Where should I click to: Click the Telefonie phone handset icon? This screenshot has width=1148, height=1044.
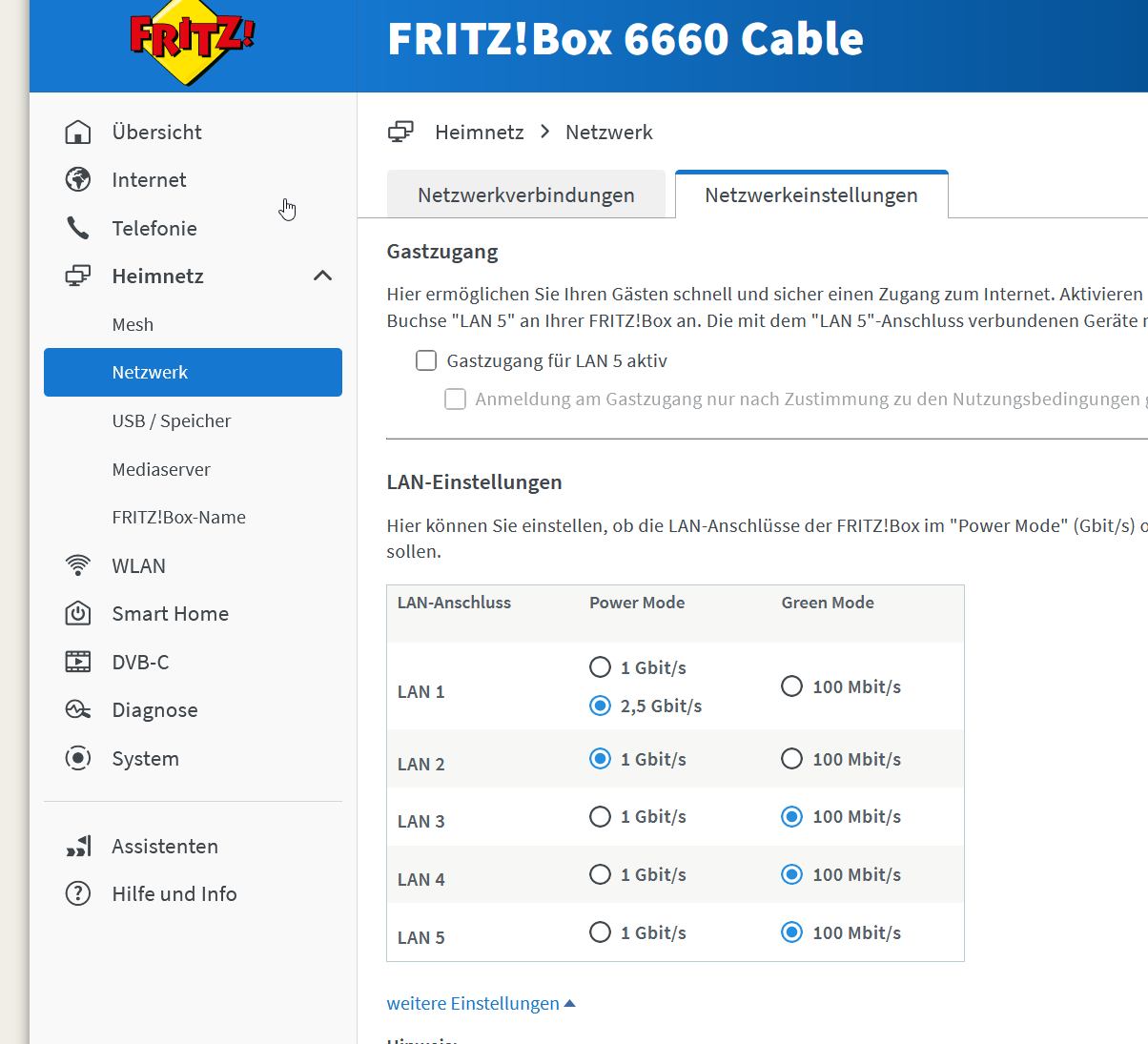78,228
